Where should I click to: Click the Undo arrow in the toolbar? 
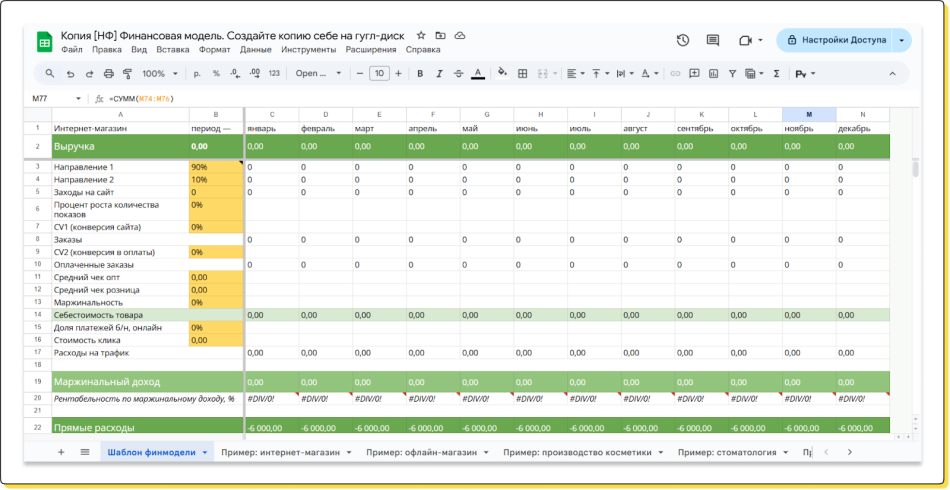70,74
